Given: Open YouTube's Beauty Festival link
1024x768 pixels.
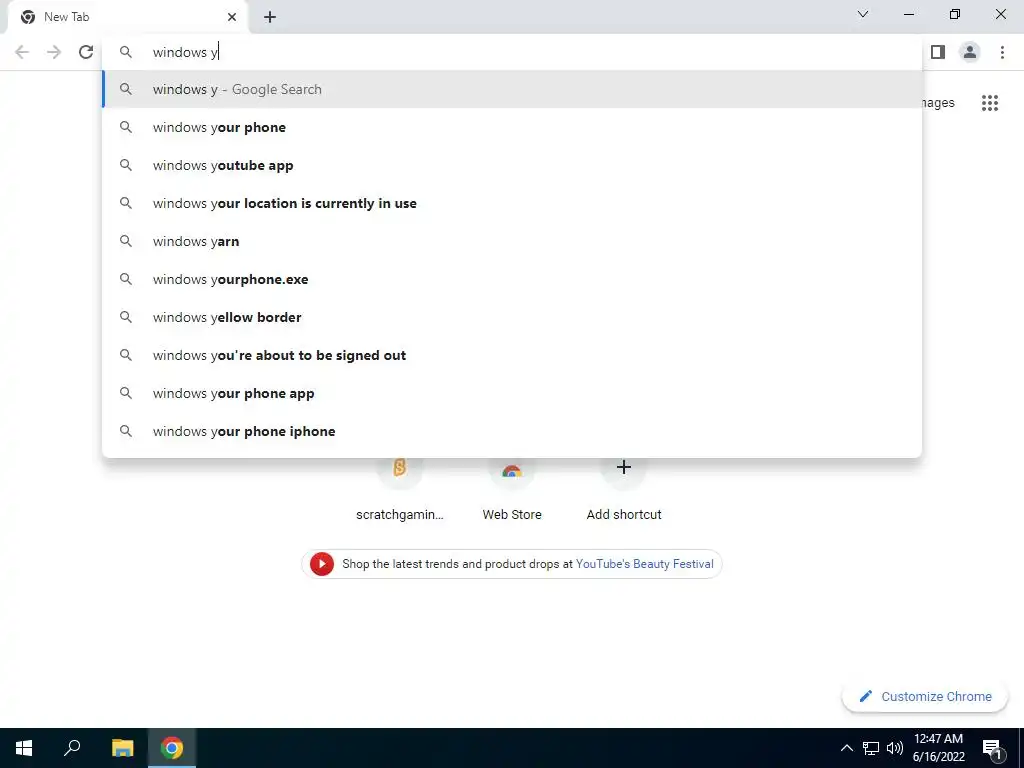Looking at the screenshot, I should (645, 564).
